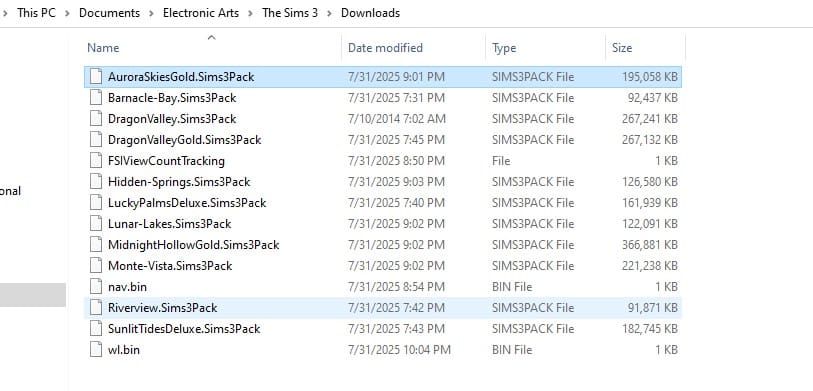Navigate to Documents in the breadcrumb path
The image size is (813, 391).
click(x=109, y=13)
